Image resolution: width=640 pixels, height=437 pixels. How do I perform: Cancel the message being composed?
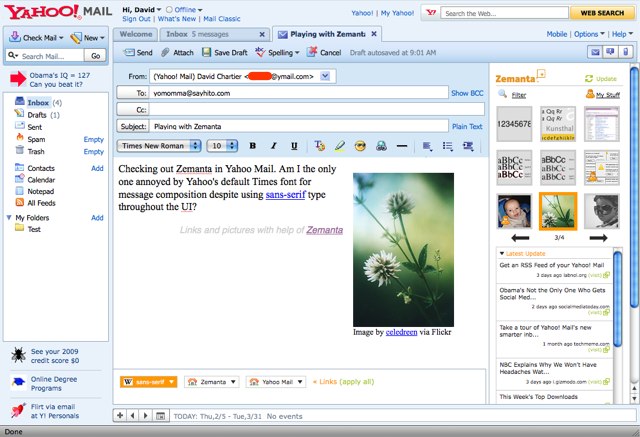point(324,53)
